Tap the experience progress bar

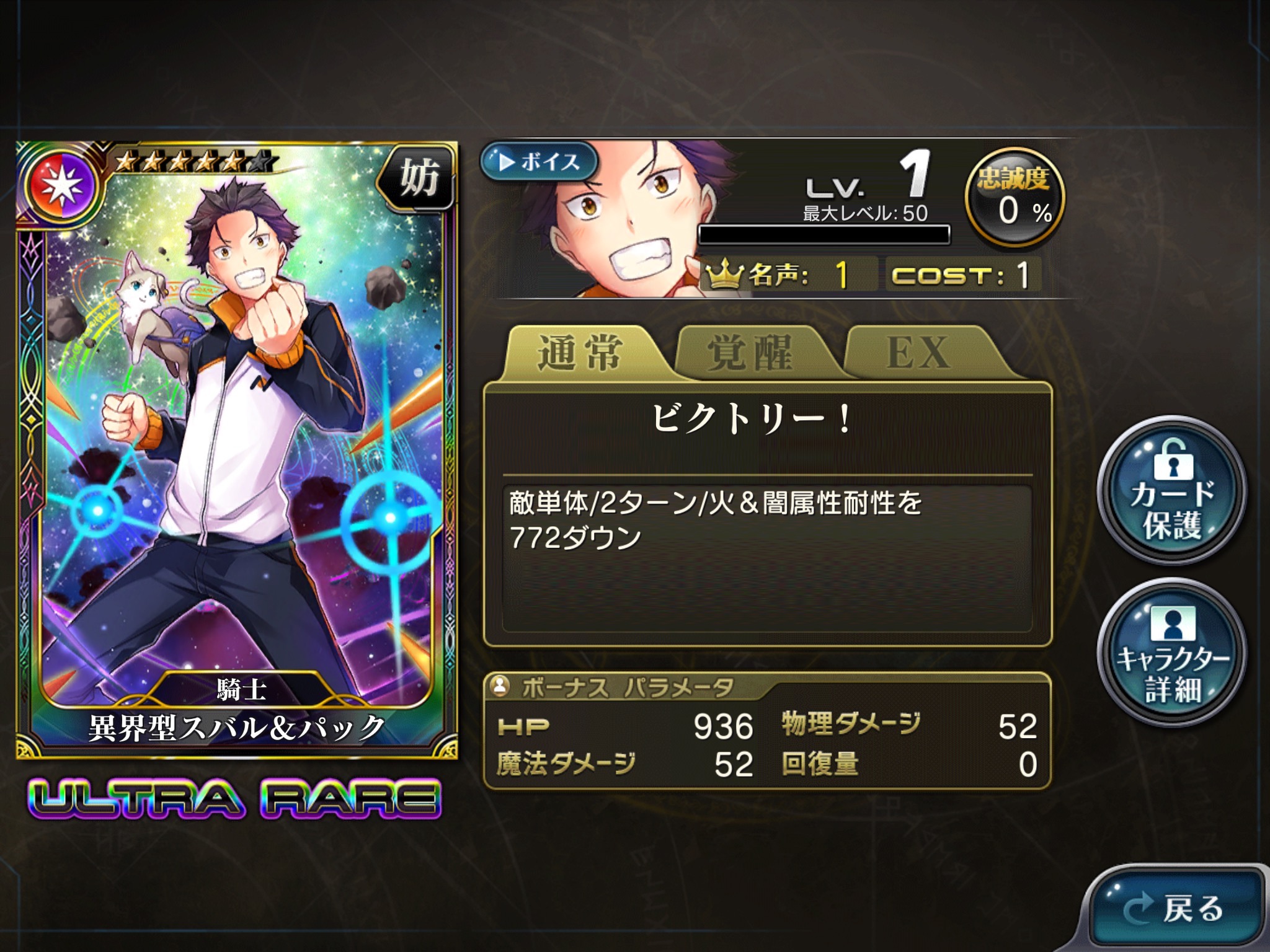pos(824,234)
